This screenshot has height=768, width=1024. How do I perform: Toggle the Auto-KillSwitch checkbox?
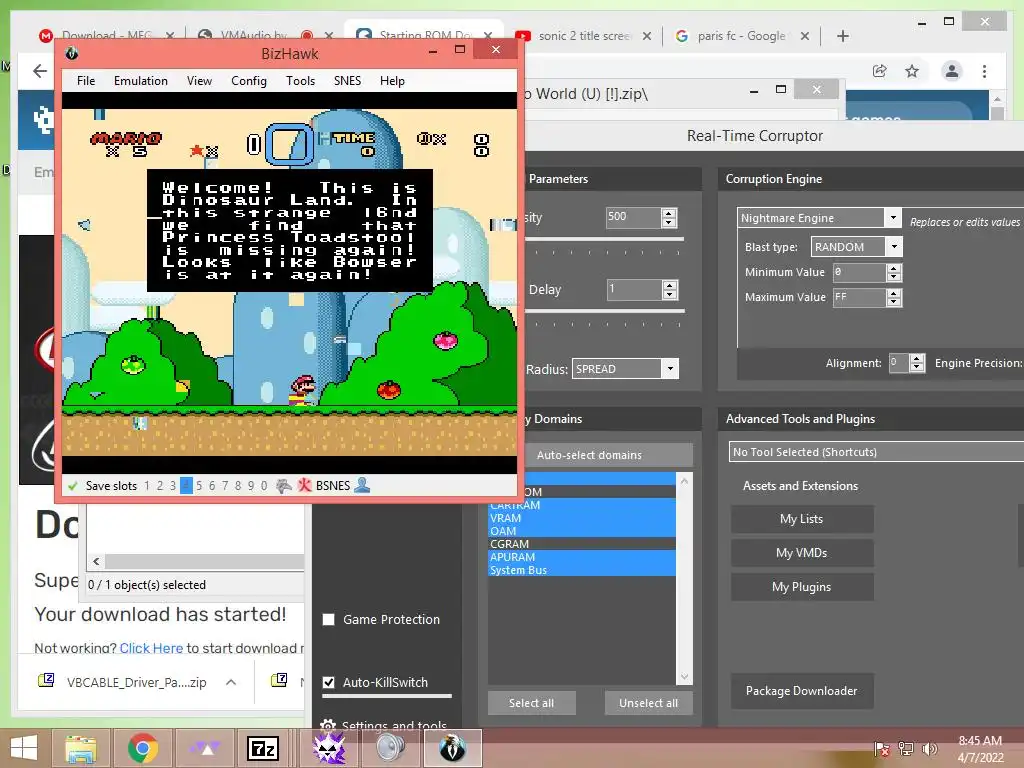tap(328, 682)
